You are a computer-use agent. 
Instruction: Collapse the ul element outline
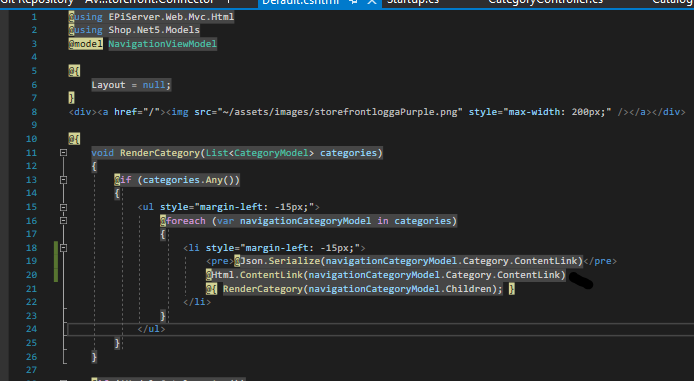(63, 207)
